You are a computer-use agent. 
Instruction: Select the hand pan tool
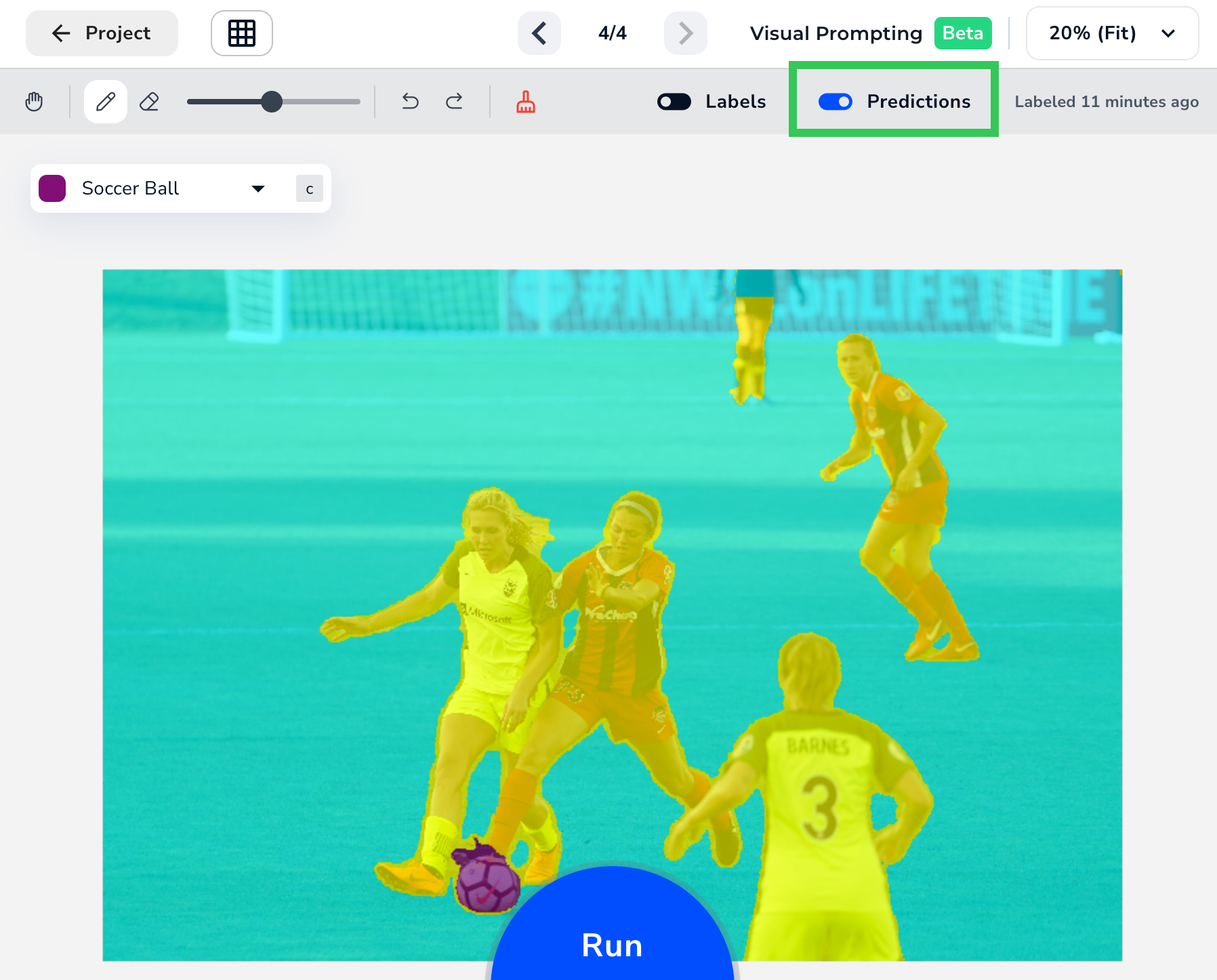tap(34, 102)
